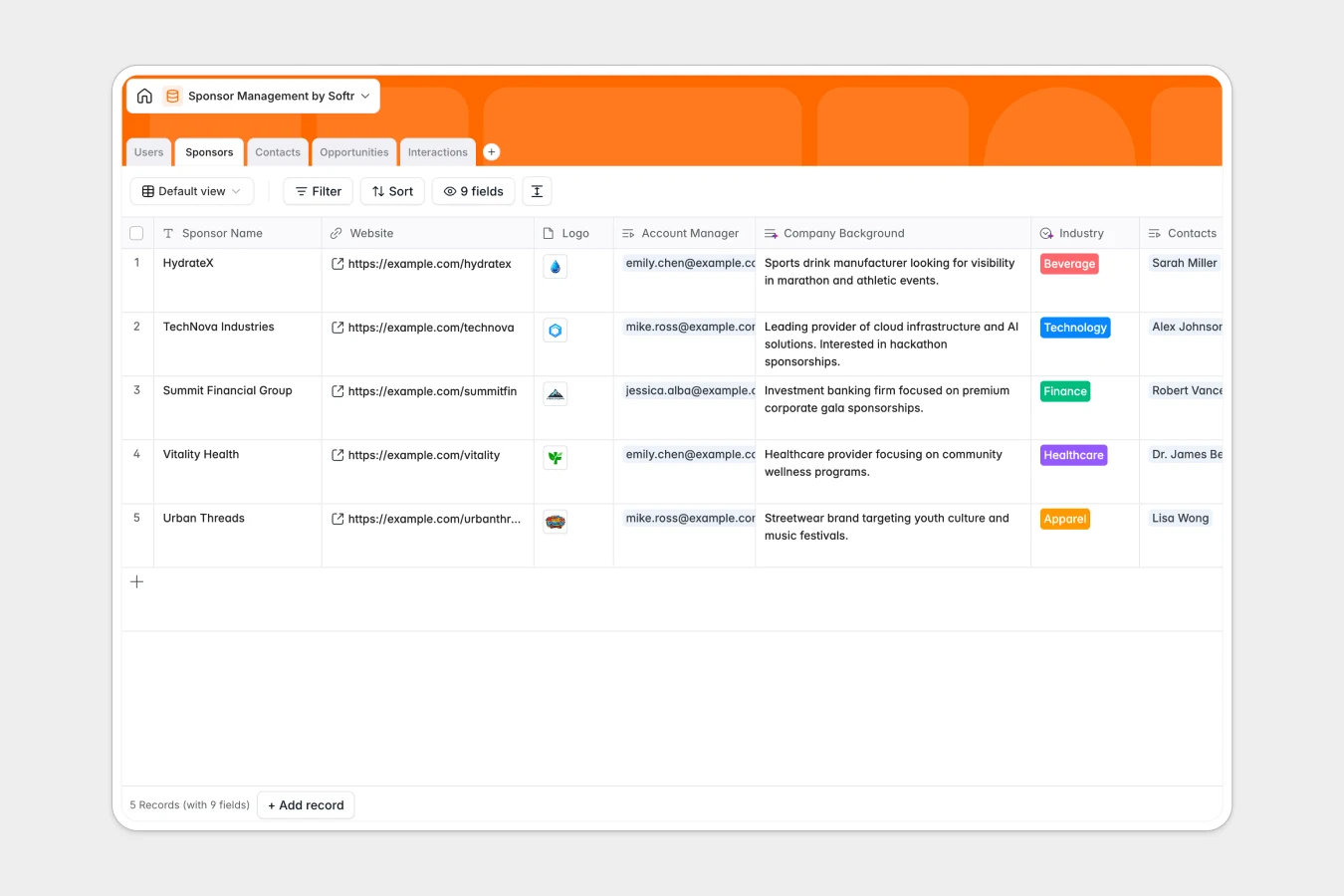
Task: Open the Sort options
Action: pos(391,191)
